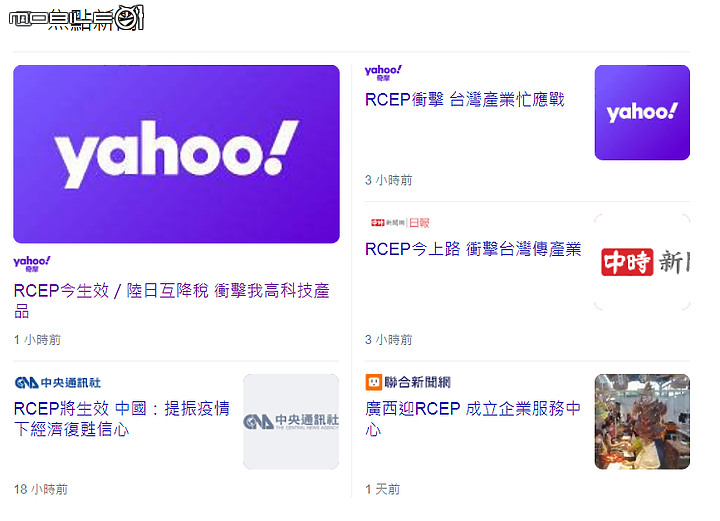
Task: Open headline RCEP今上路 衝擊台灣傳產業
Action: (x=473, y=249)
